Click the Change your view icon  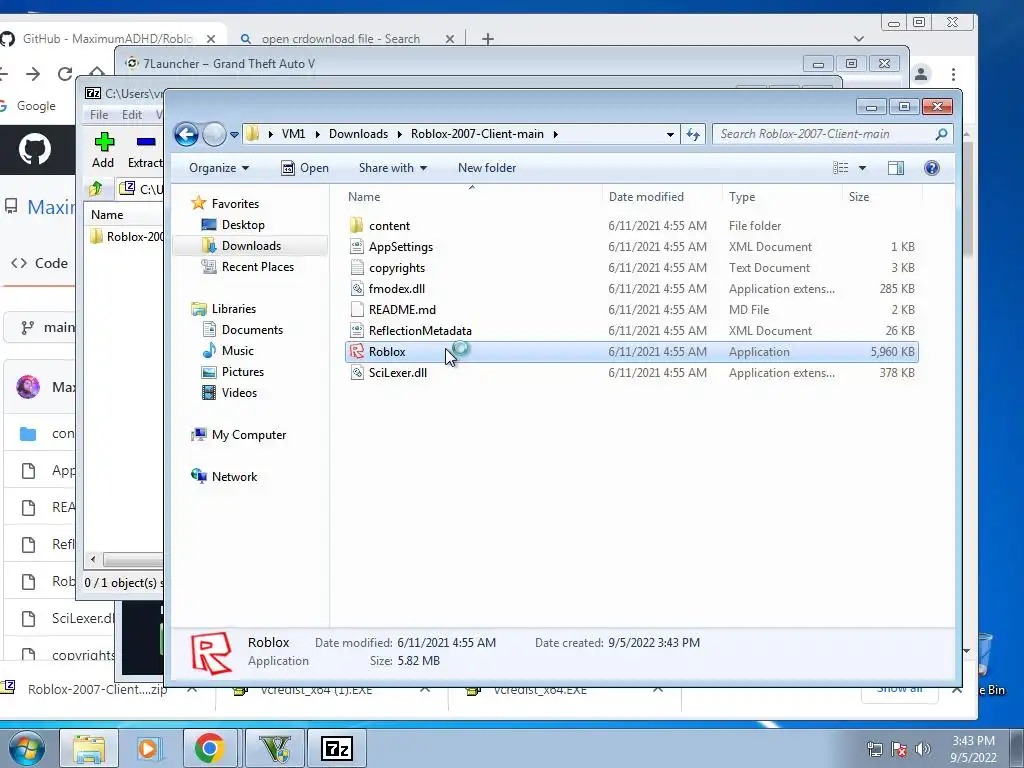tap(840, 168)
